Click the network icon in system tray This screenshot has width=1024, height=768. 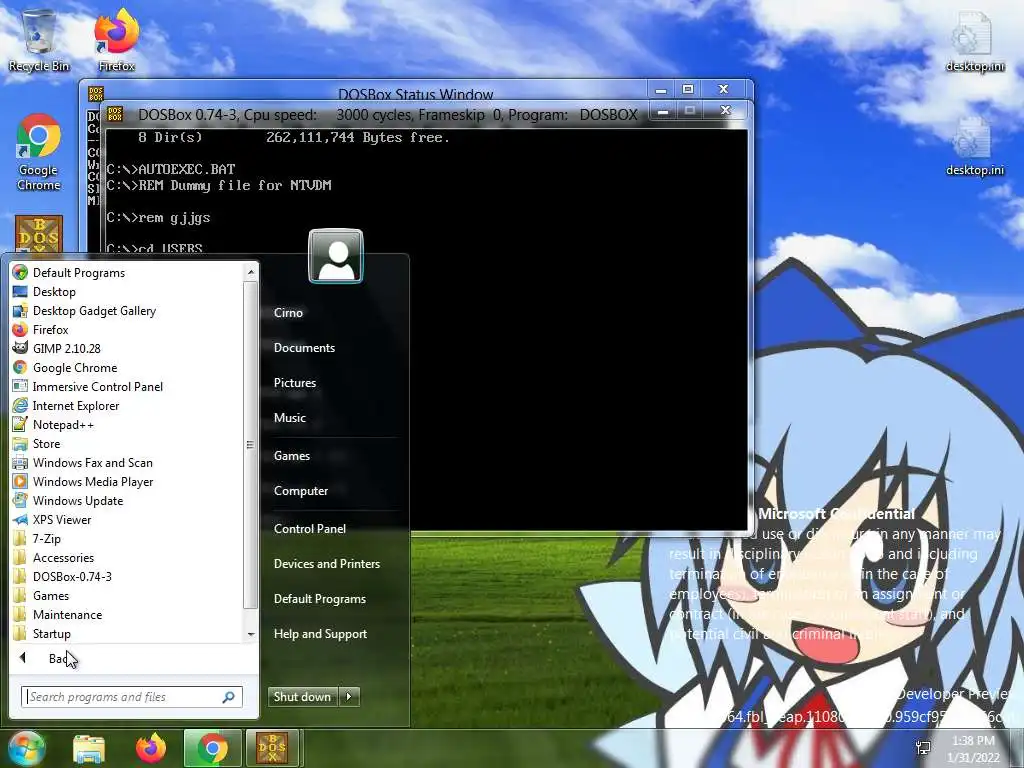coord(923,748)
